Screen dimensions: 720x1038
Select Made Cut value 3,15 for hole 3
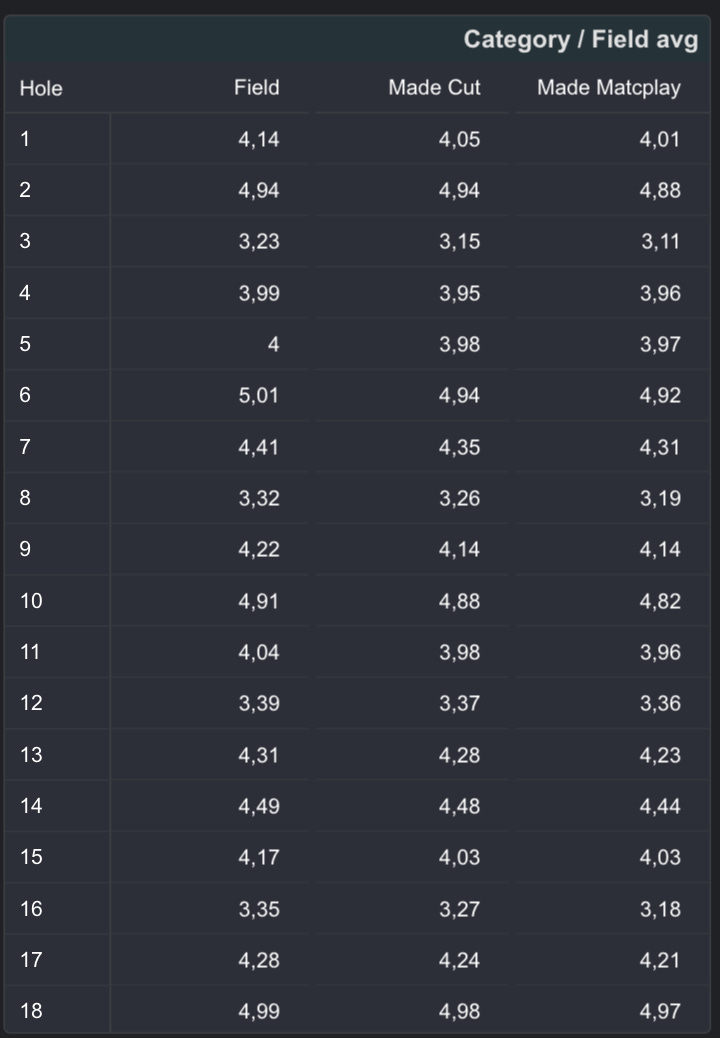pyautogui.click(x=459, y=242)
